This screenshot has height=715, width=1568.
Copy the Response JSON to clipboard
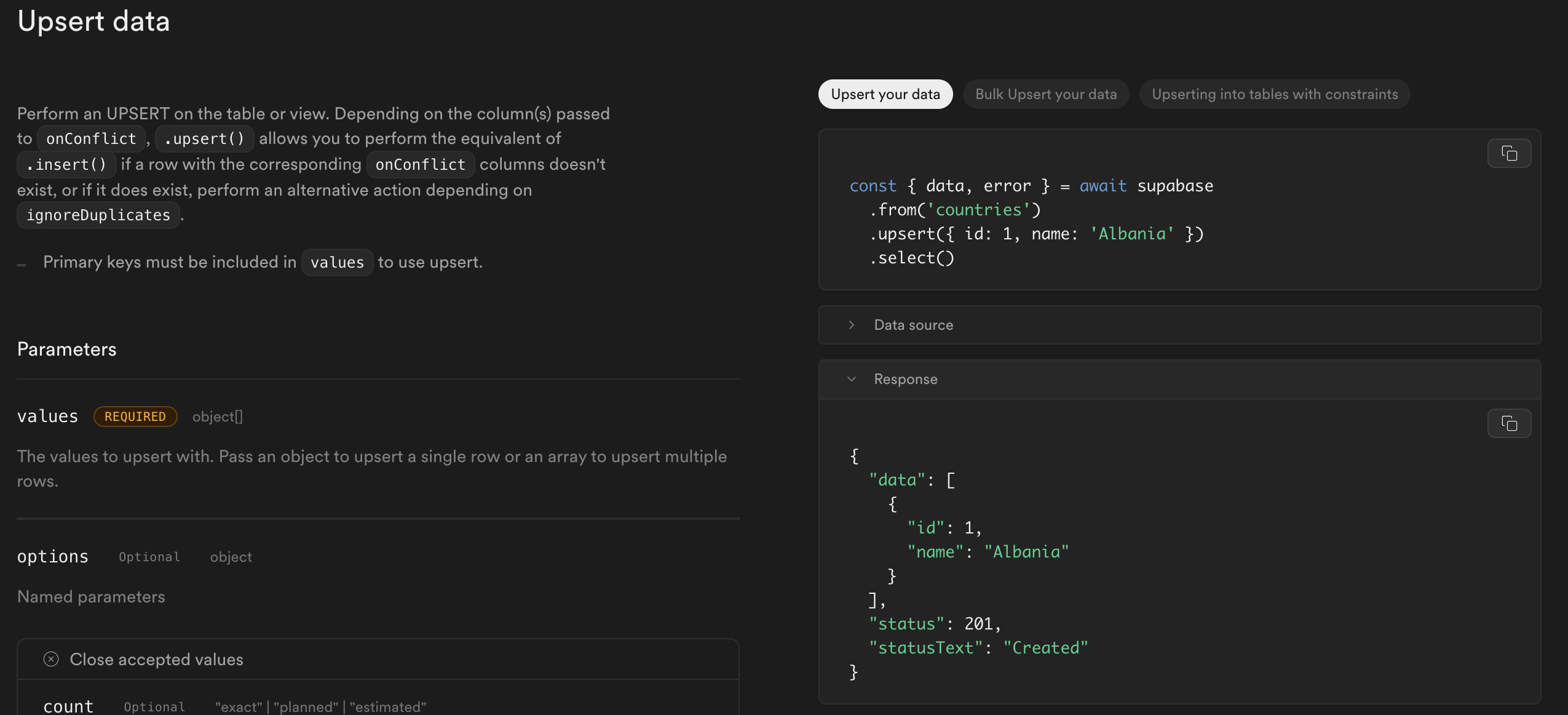[1510, 423]
